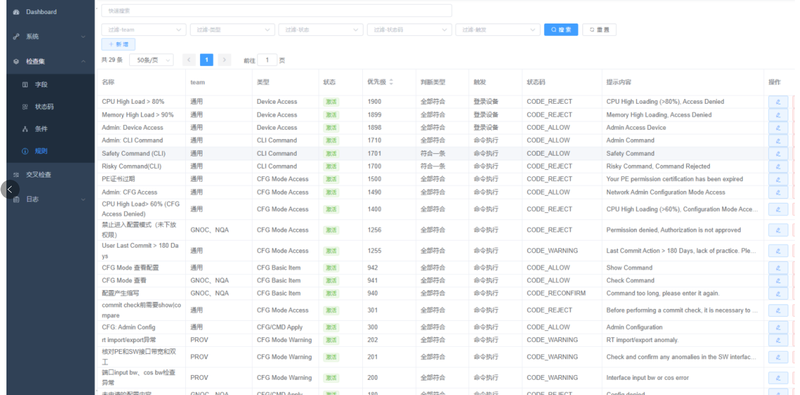The height and width of the screenshot is (395, 800).
Task: Edit the Memory High Load > 90% rule
Action: tap(778, 115)
